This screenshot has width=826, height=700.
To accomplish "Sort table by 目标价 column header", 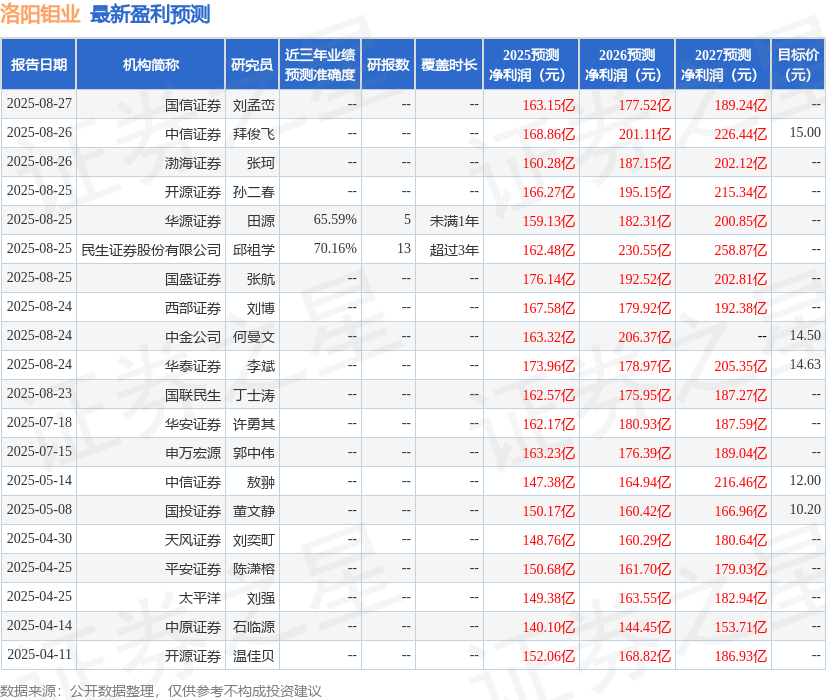I will (x=795, y=64).
